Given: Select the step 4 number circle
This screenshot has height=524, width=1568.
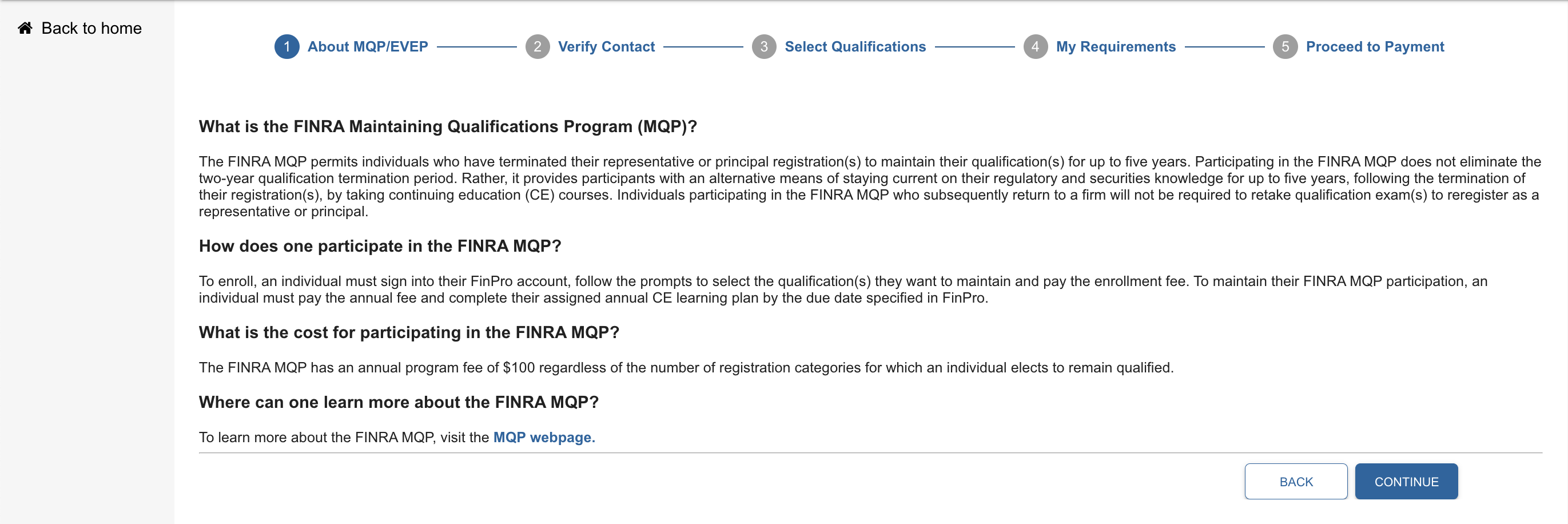Looking at the screenshot, I should (1035, 47).
